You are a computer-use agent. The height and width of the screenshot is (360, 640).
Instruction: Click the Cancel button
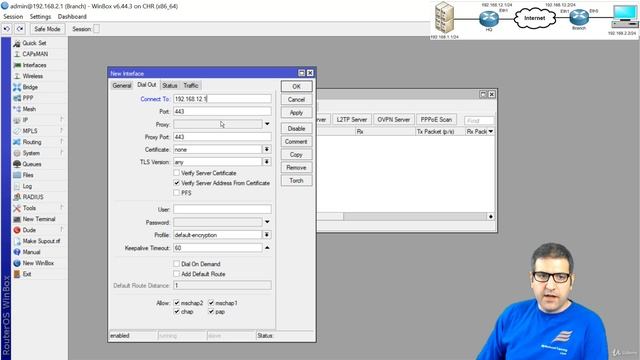(296, 100)
